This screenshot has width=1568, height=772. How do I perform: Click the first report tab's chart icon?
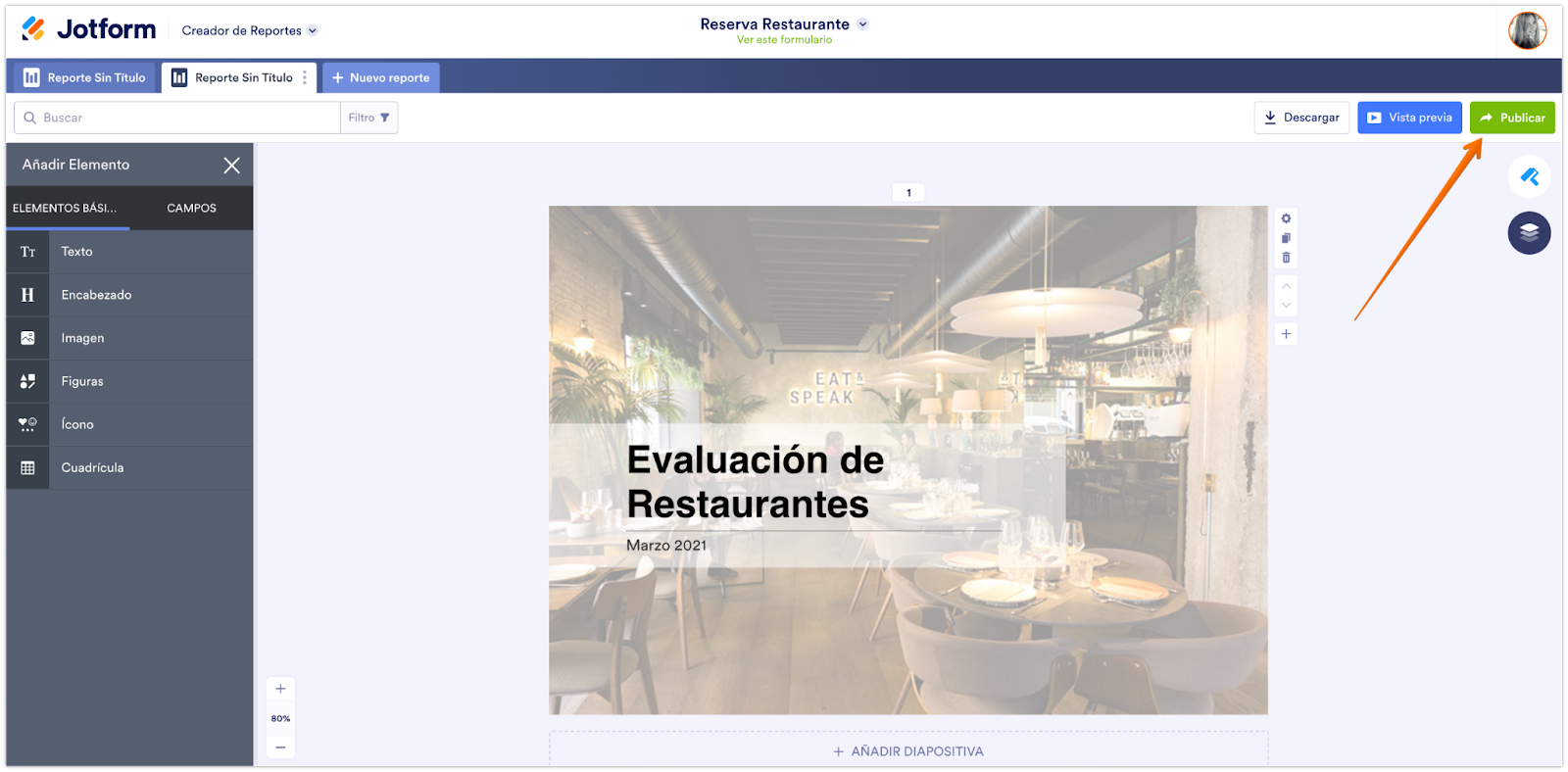[31, 77]
